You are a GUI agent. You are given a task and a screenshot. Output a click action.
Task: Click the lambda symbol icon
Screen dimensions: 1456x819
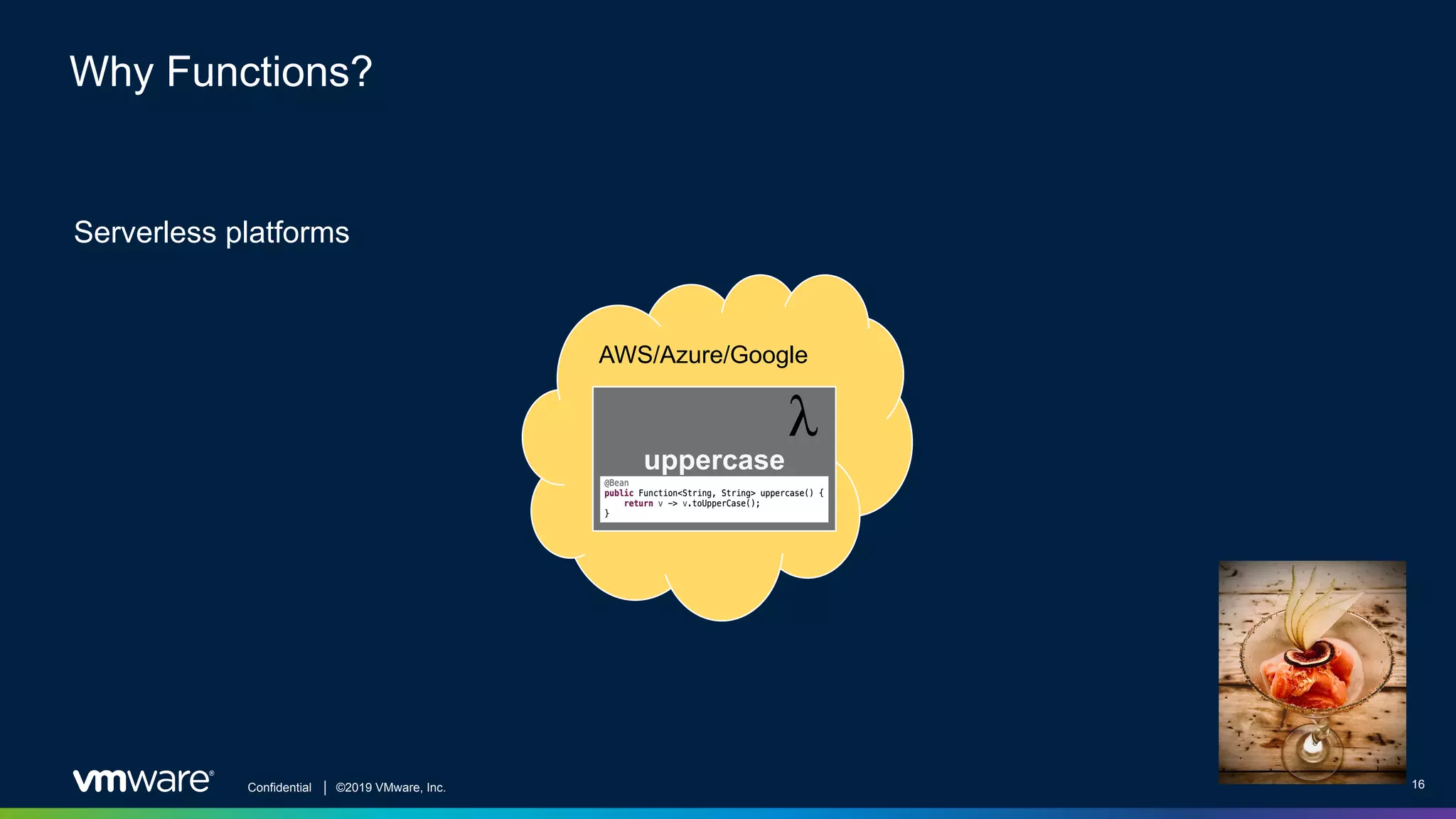click(803, 416)
